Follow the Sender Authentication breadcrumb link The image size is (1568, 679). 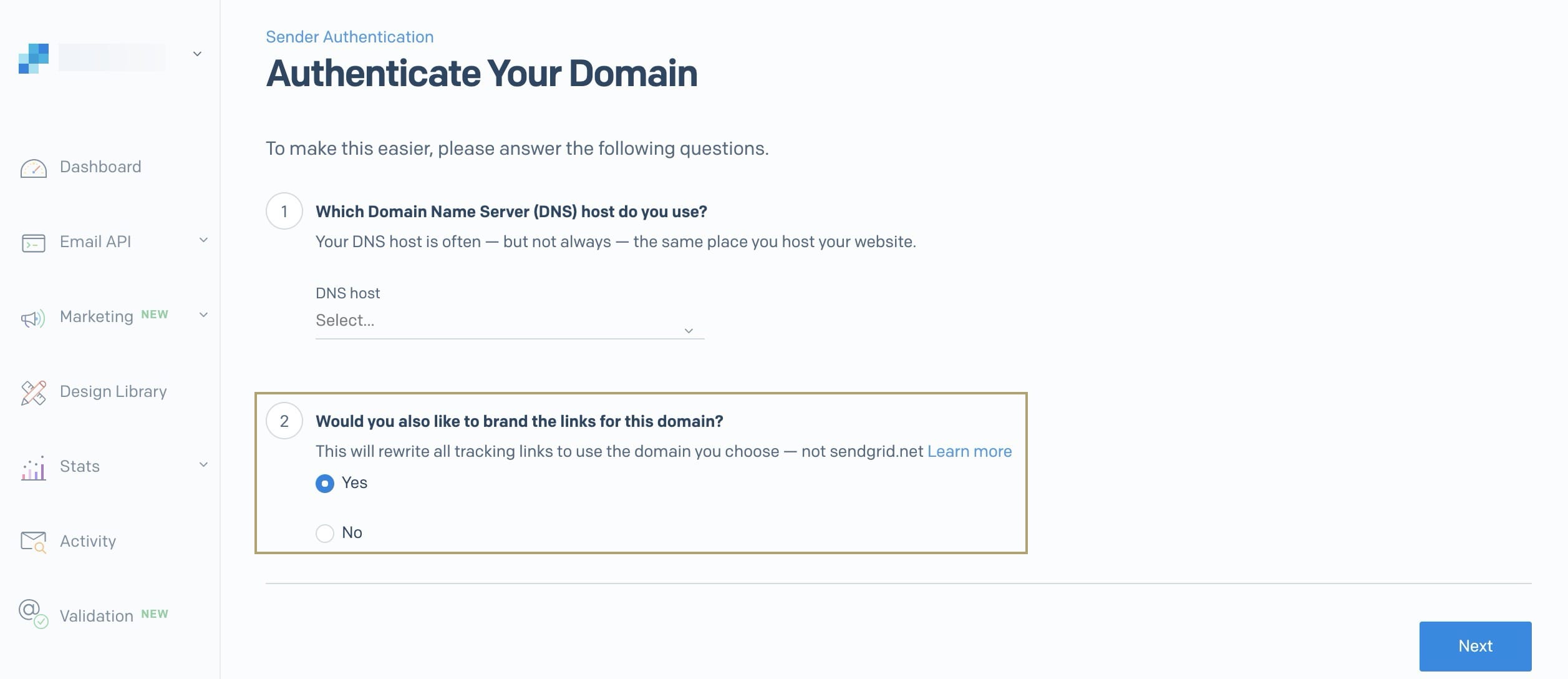349,37
